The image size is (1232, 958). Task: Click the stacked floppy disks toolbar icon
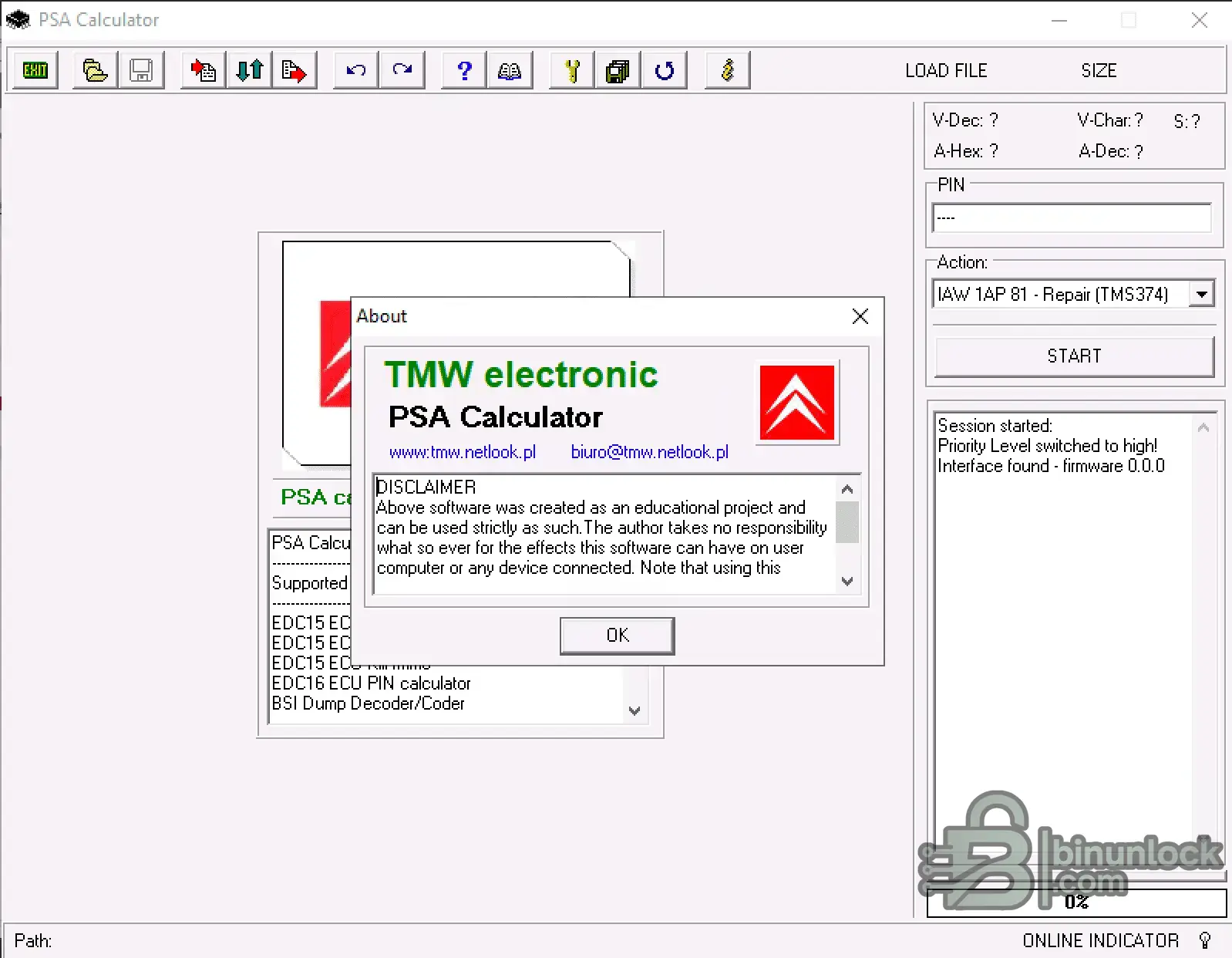(x=618, y=71)
